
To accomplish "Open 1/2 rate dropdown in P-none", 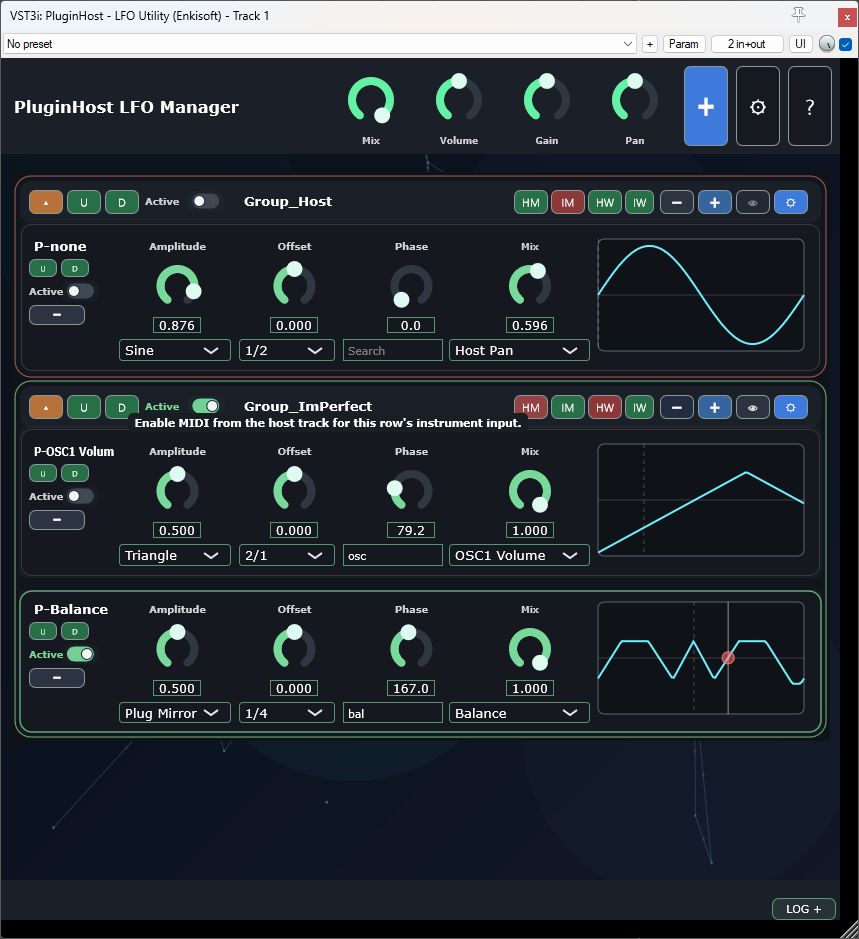I will (x=287, y=350).
